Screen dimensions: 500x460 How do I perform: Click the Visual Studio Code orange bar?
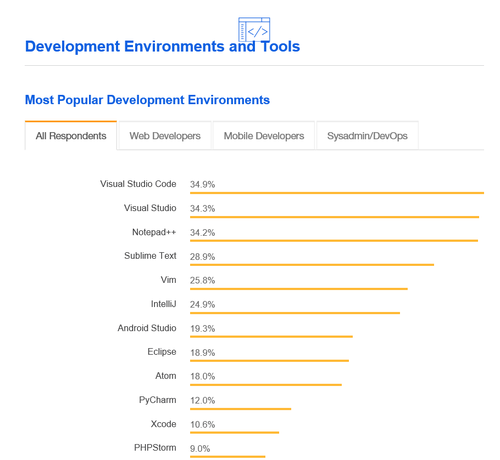(337, 193)
